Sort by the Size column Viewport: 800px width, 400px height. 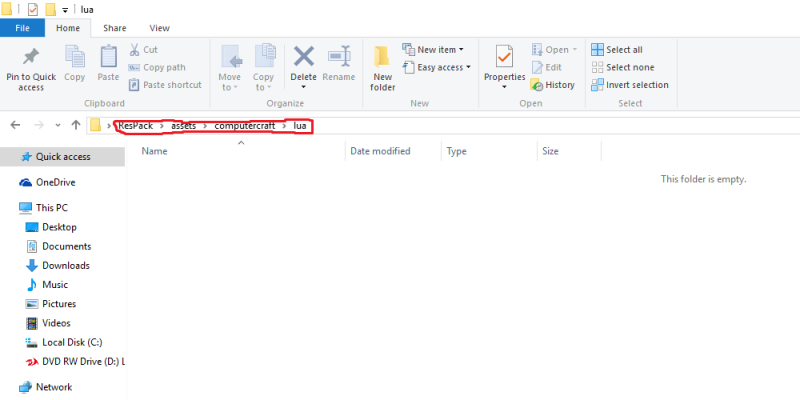(x=550, y=151)
